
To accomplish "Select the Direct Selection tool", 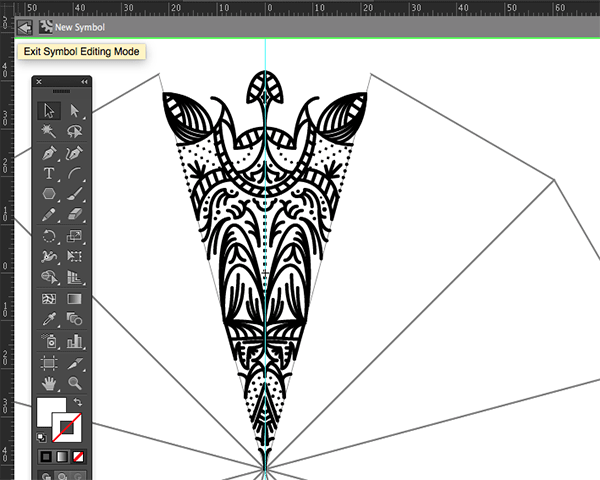I will 74,110.
